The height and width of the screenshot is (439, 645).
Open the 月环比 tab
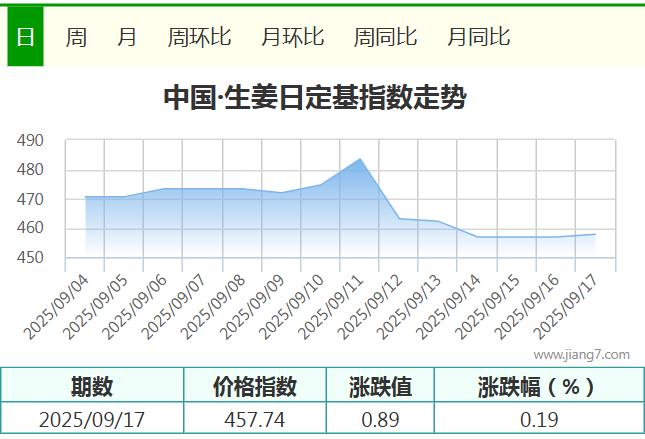pos(293,37)
